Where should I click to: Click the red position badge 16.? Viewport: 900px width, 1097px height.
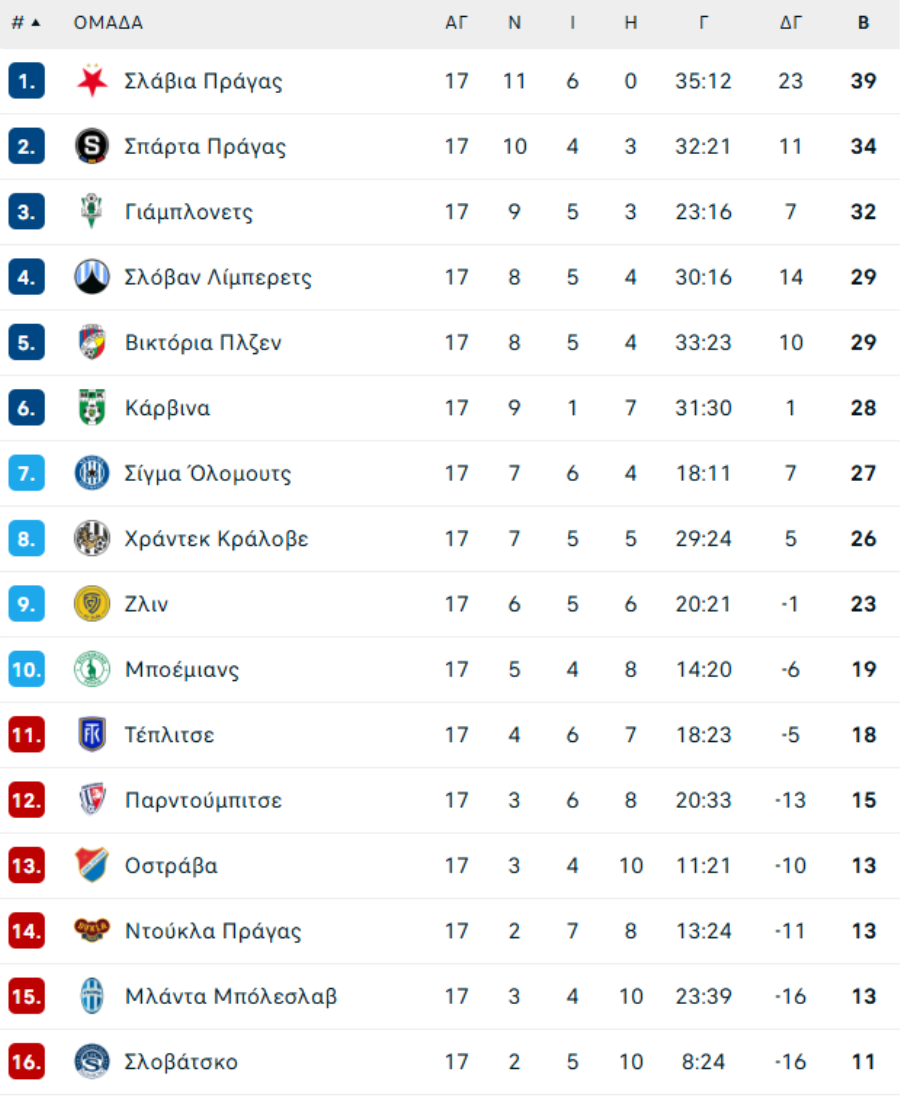(x=26, y=1061)
